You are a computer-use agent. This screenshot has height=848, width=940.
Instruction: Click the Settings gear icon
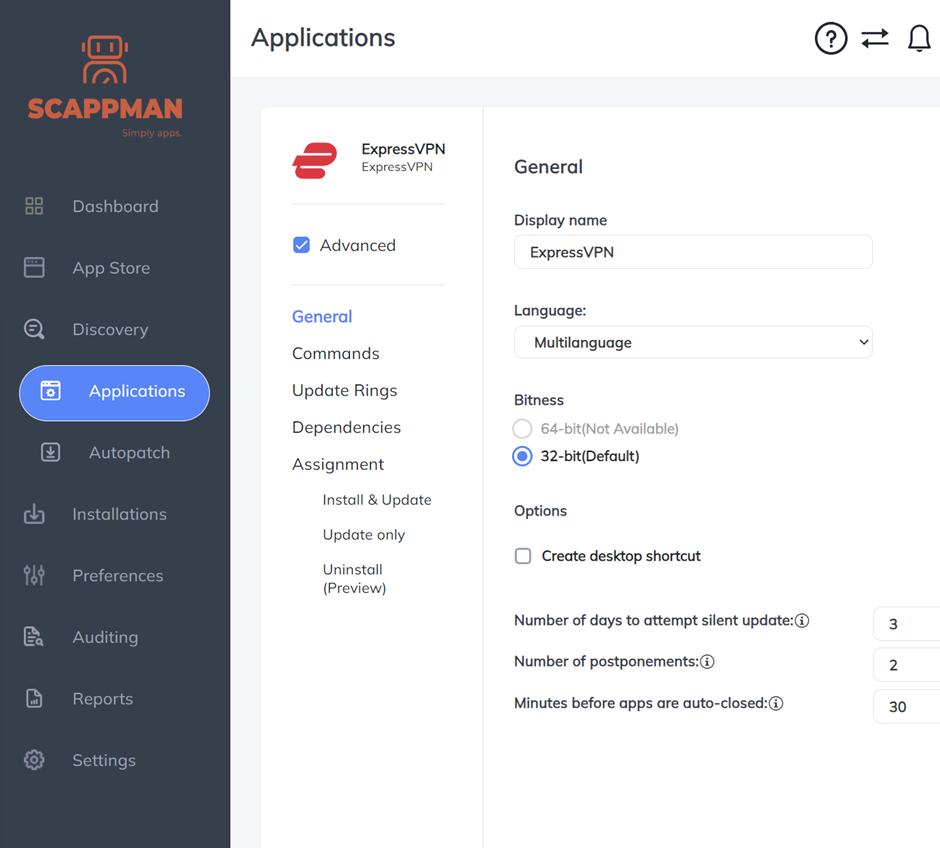pos(34,760)
